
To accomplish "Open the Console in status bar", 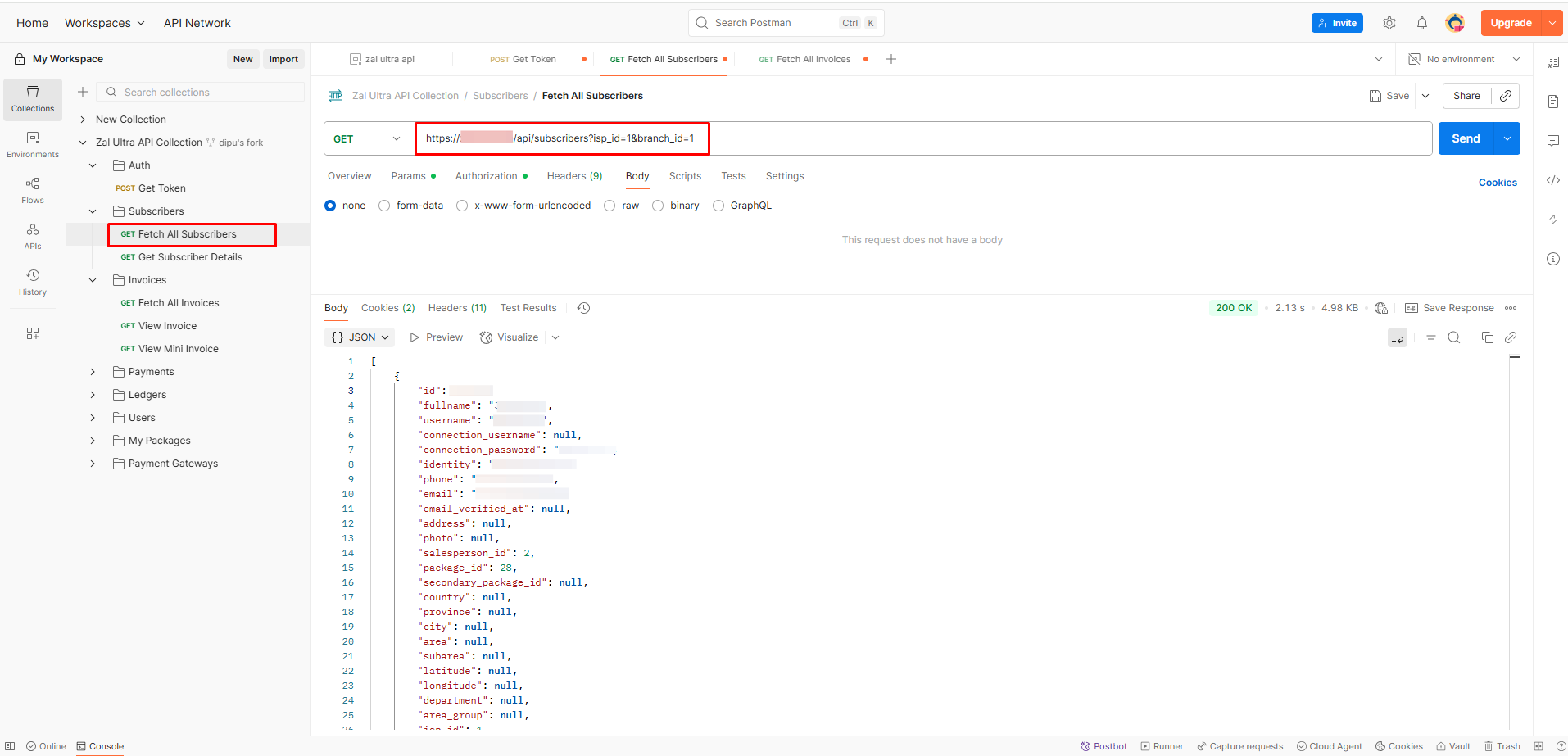I will click(x=100, y=746).
